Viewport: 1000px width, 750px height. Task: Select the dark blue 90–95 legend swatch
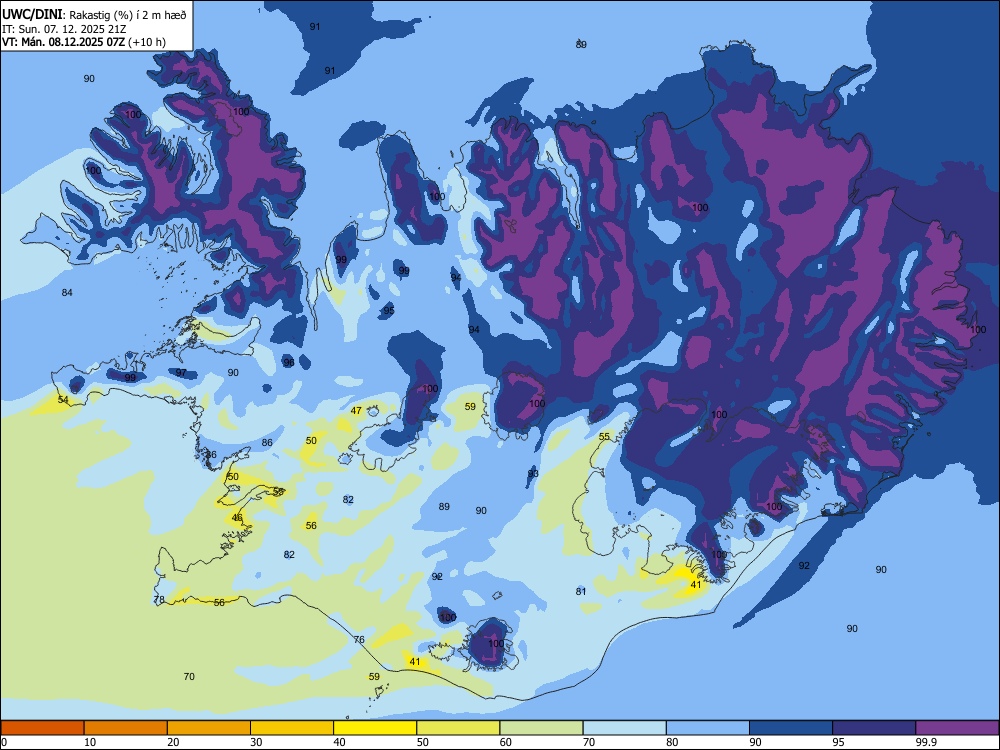tap(791, 728)
